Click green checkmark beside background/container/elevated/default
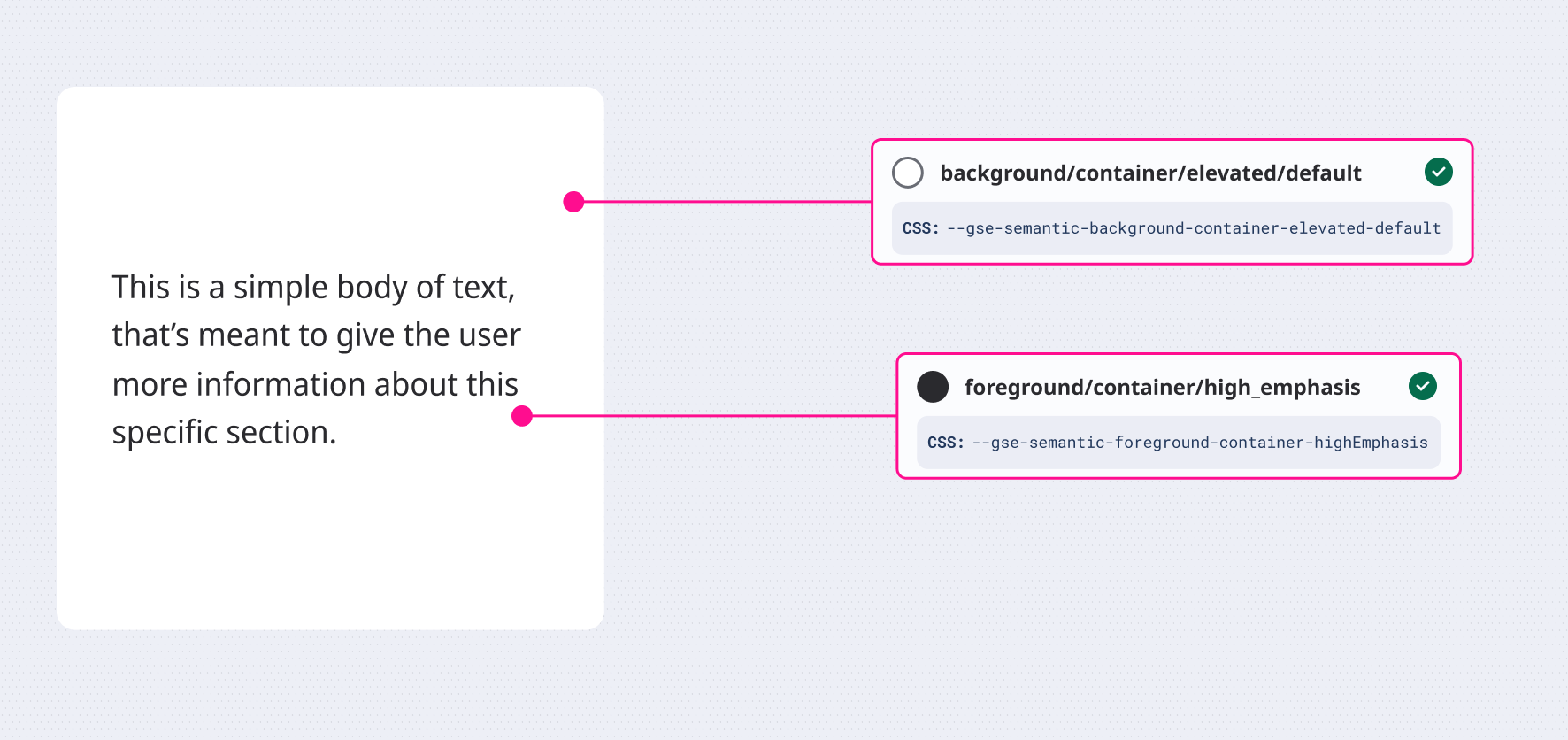 point(1439,172)
